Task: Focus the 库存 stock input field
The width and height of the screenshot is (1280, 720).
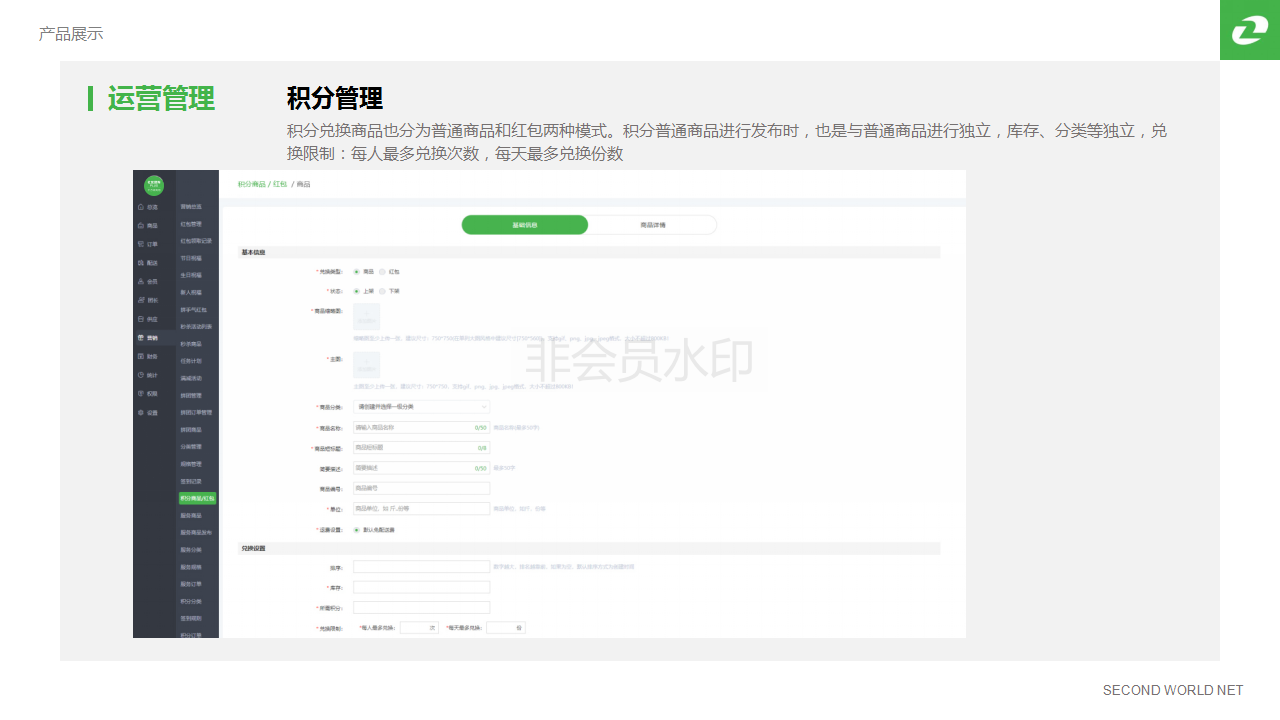Action: click(x=421, y=587)
